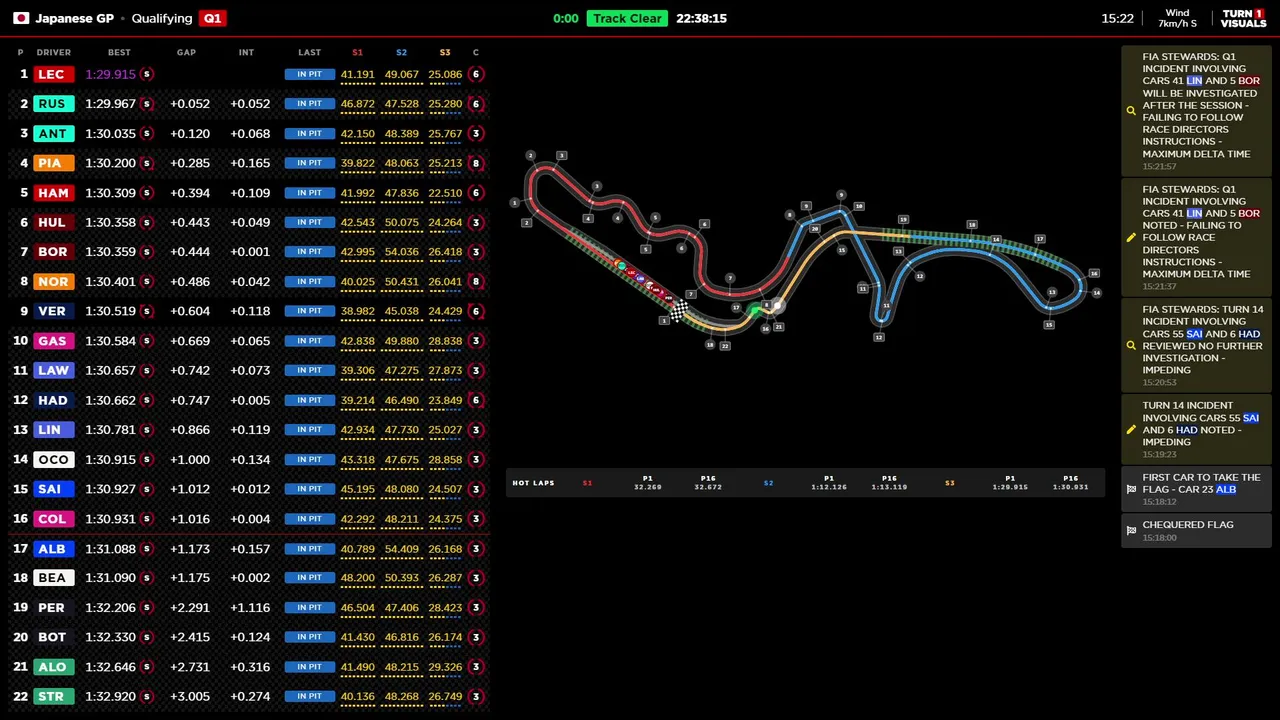1280x720 pixels.
Task: Click the Qualifying session label
Action: click(161, 18)
